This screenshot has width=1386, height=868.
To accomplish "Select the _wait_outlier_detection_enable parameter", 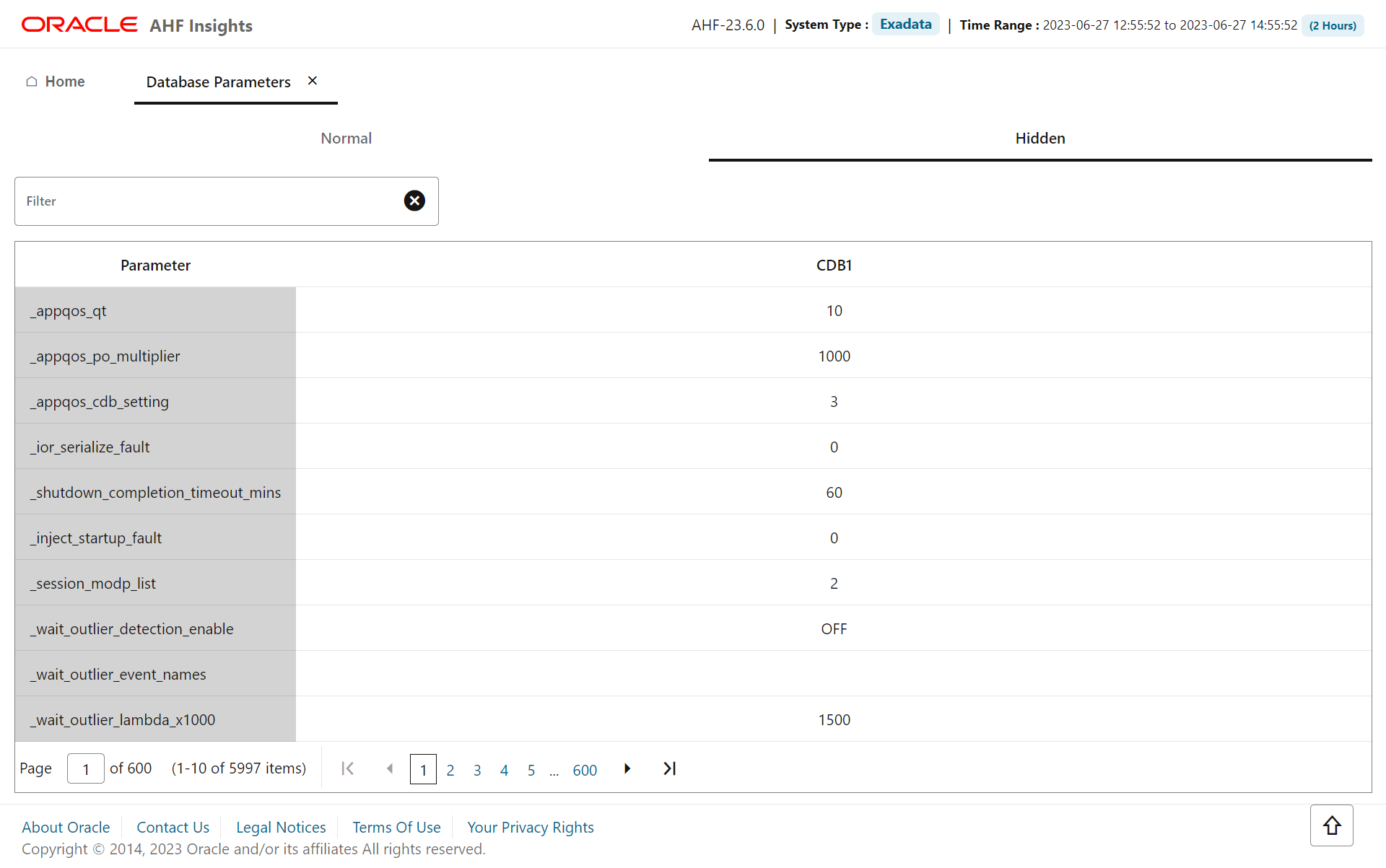I will (x=155, y=628).
